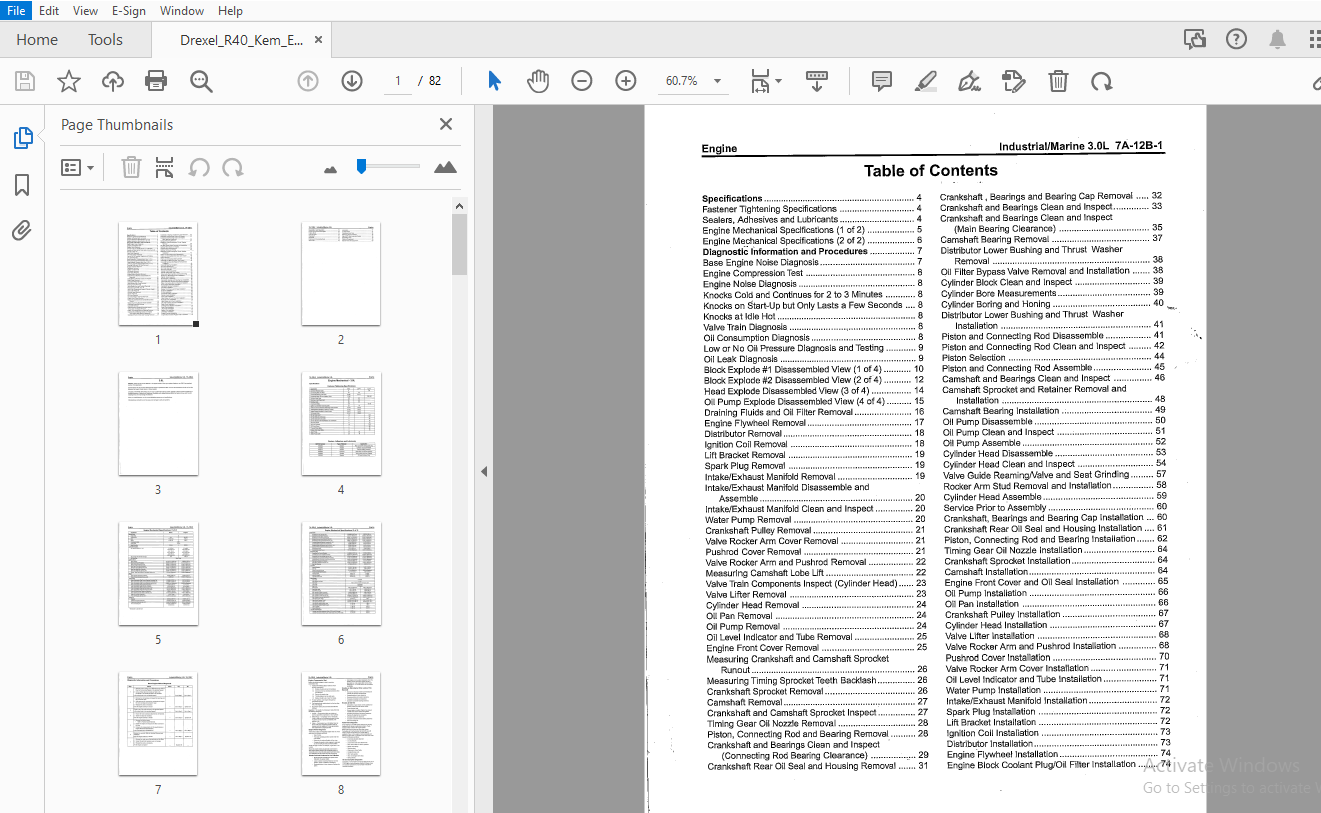This screenshot has width=1321, height=813.
Task: Delete page with toolbar trash icon
Action: click(x=1058, y=81)
